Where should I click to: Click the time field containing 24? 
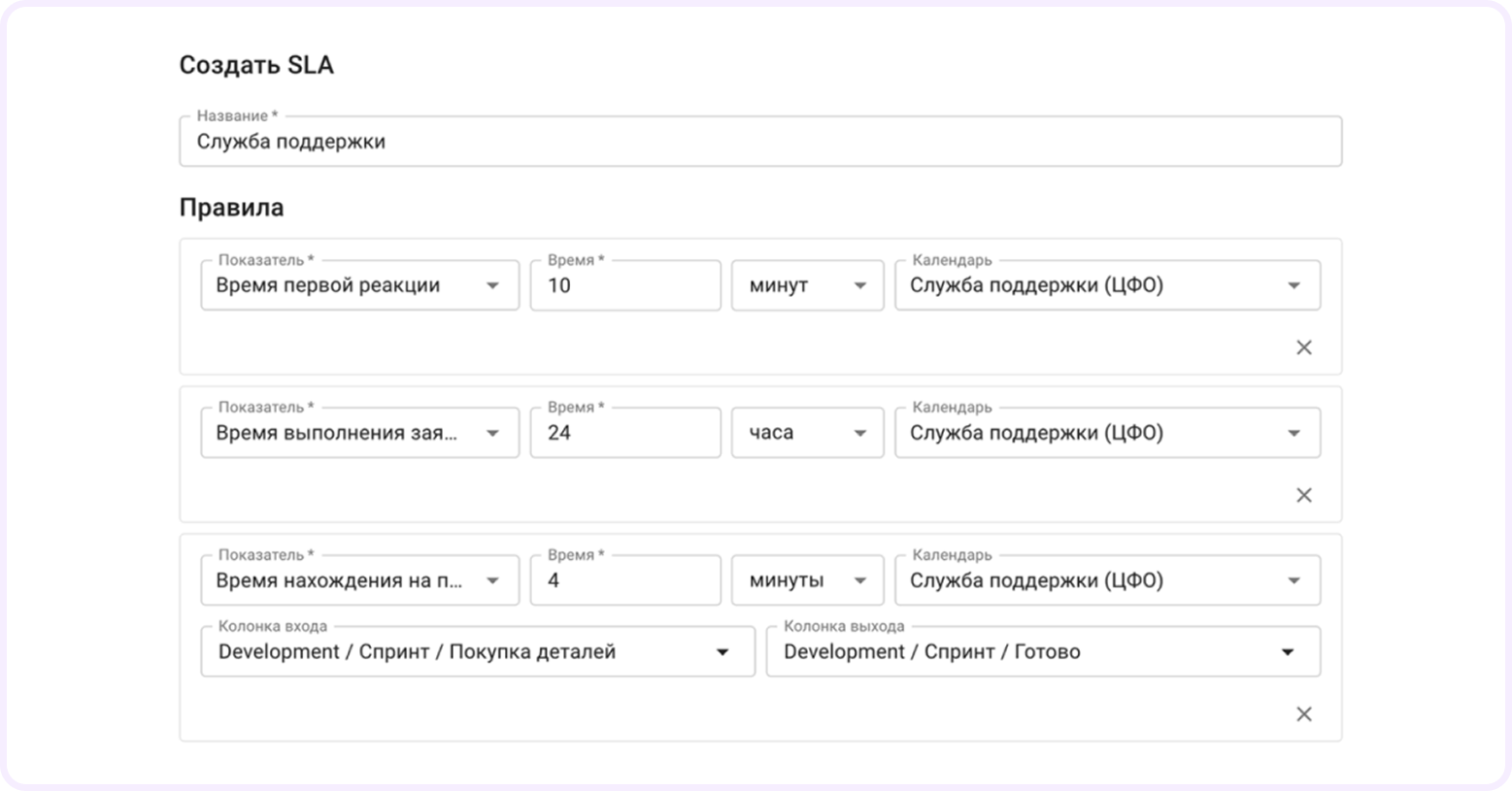pyautogui.click(x=624, y=434)
